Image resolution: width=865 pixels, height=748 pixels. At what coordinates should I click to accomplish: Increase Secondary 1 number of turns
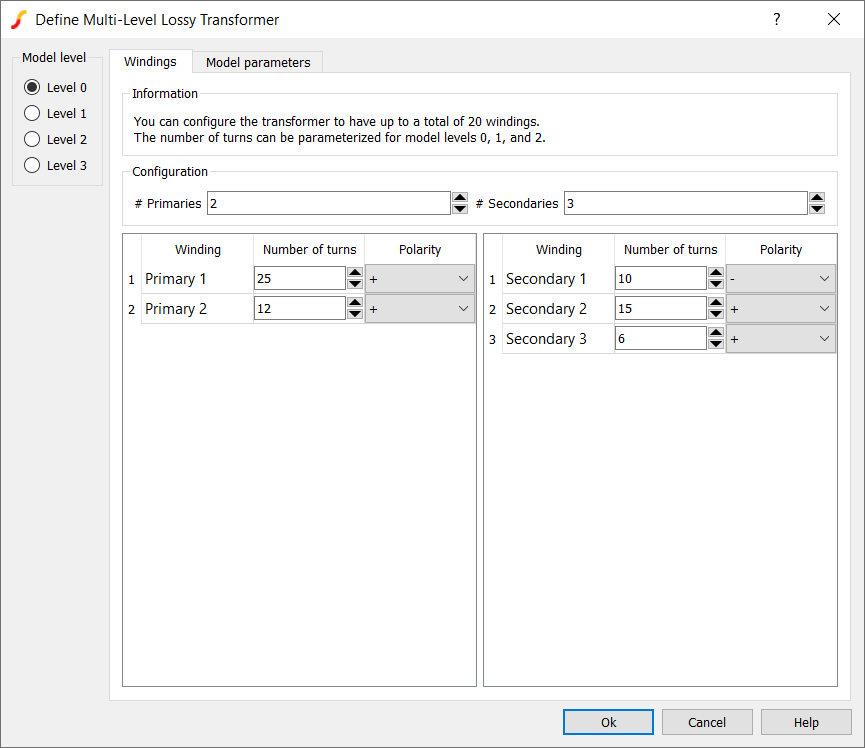[716, 273]
